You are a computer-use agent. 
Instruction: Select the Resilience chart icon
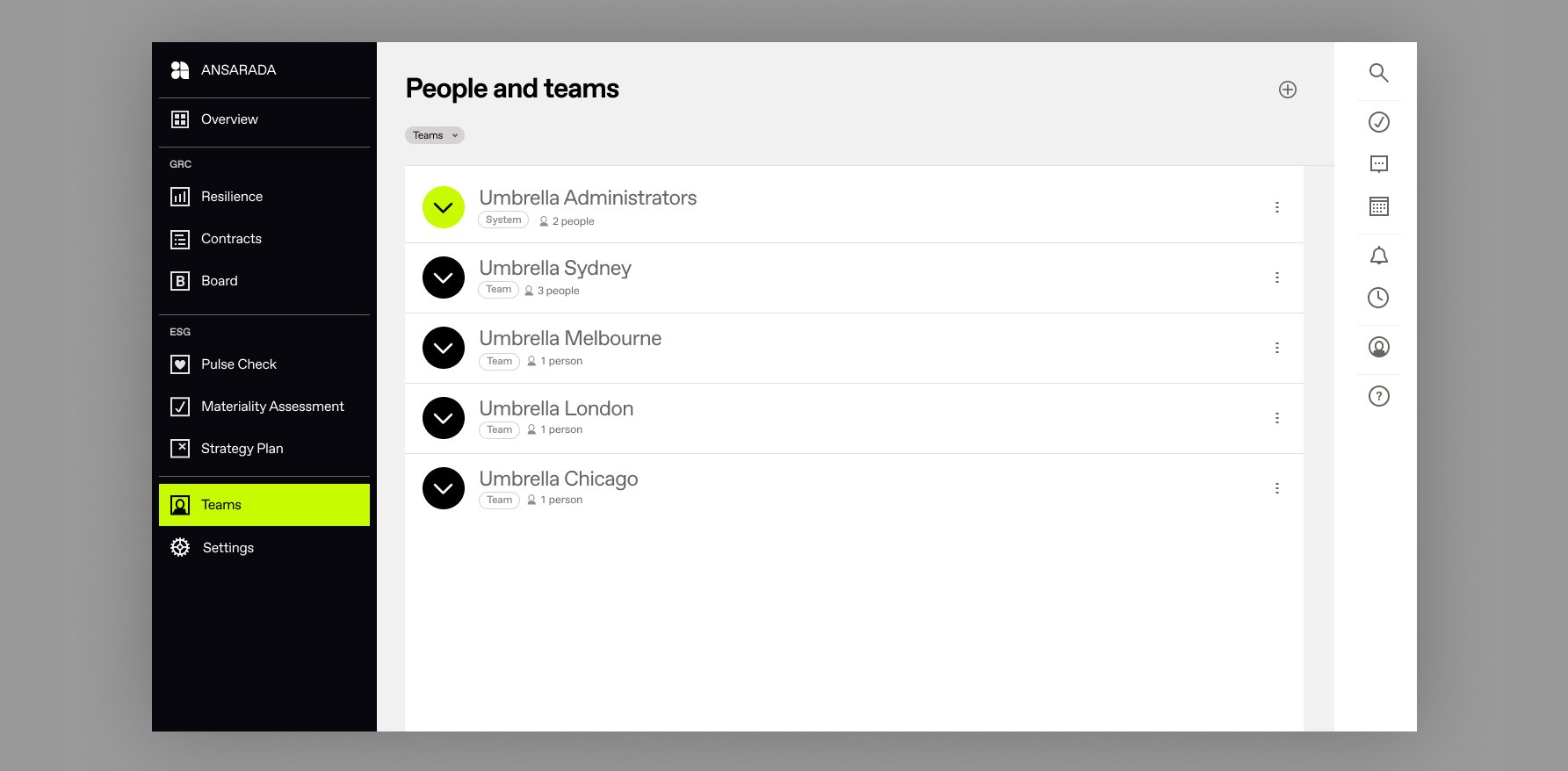point(180,197)
